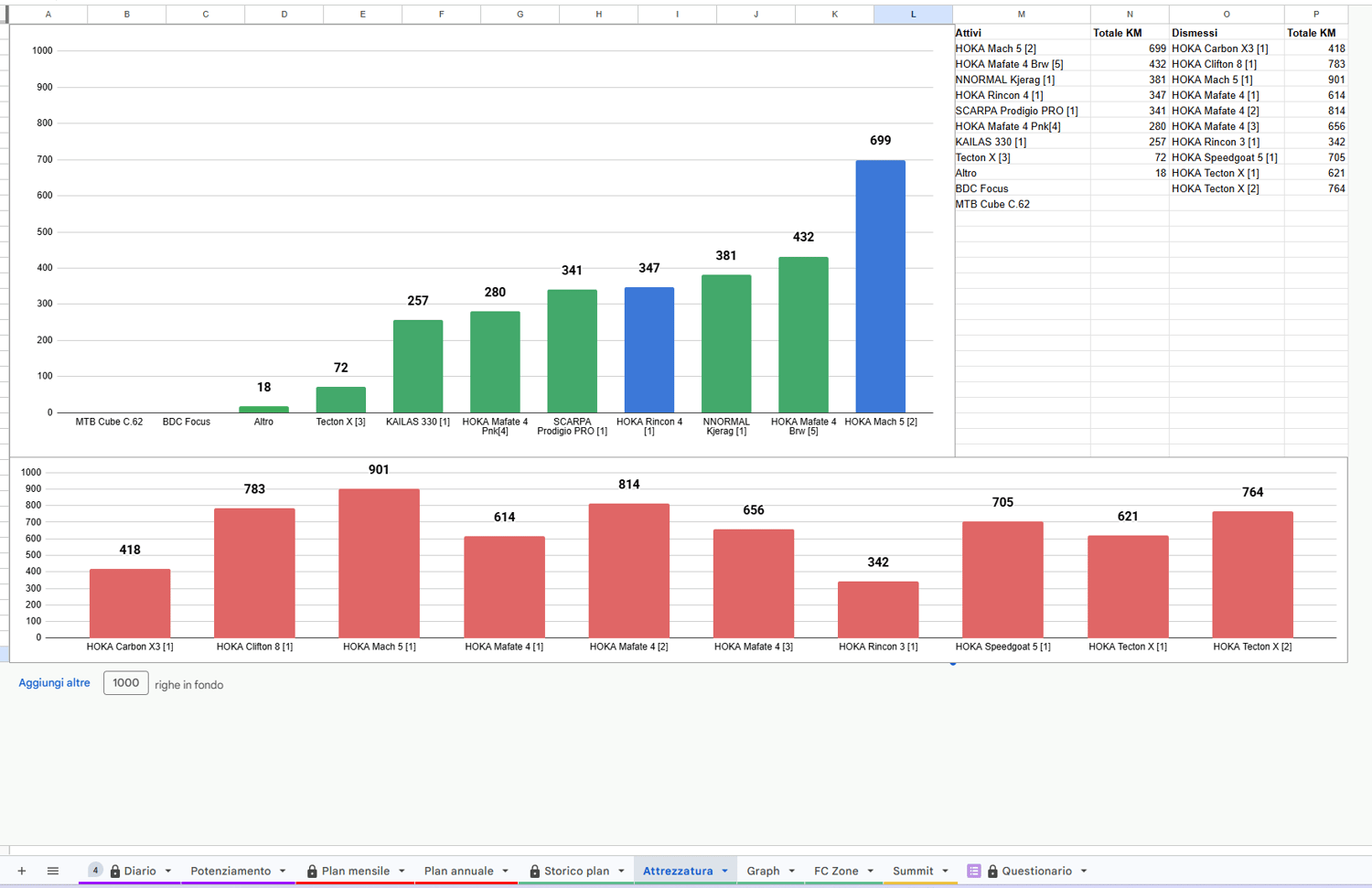The width and height of the screenshot is (1372, 888).
Task: Click the red HOKA Rincon 3 [1] bar
Action: pyautogui.click(x=878, y=610)
